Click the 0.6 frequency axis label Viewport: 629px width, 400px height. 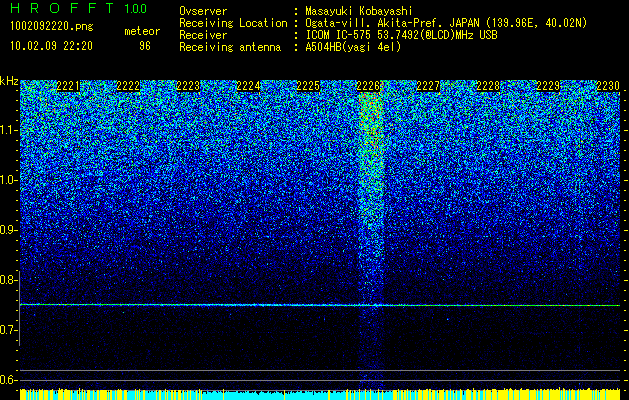pos(7,380)
